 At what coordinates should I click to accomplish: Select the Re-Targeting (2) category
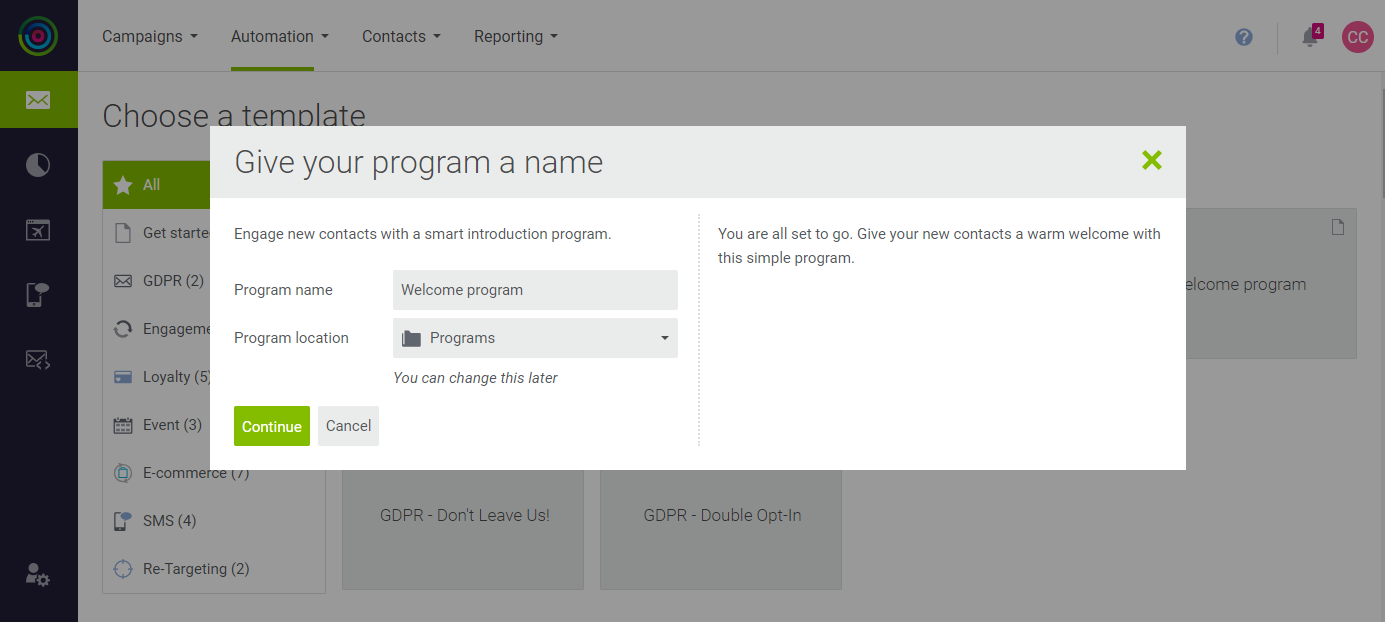pos(214,569)
